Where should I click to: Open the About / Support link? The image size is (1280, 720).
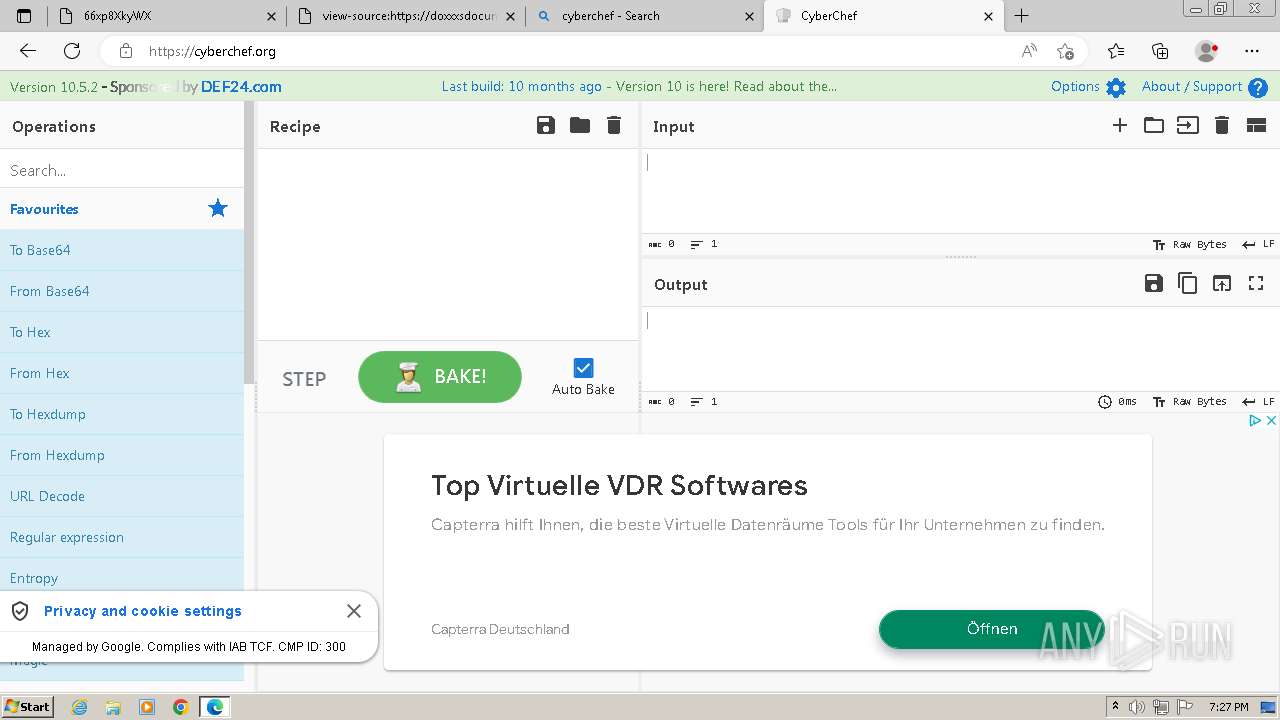click(x=1192, y=87)
